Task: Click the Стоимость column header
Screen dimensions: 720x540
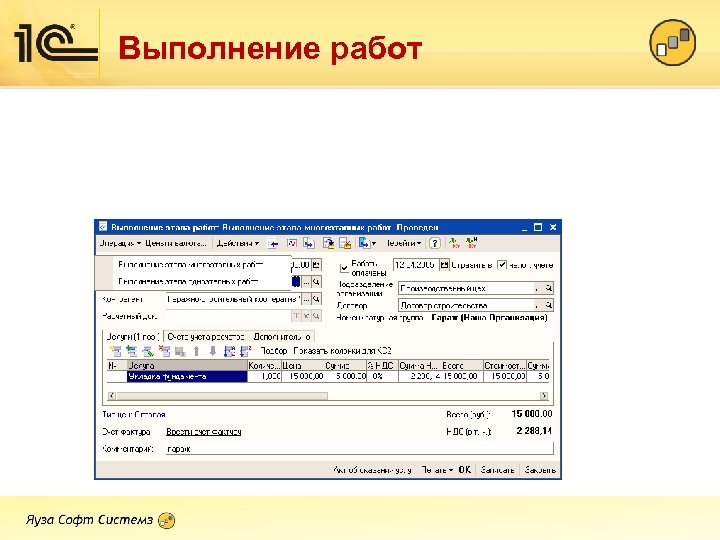Action: click(505, 366)
